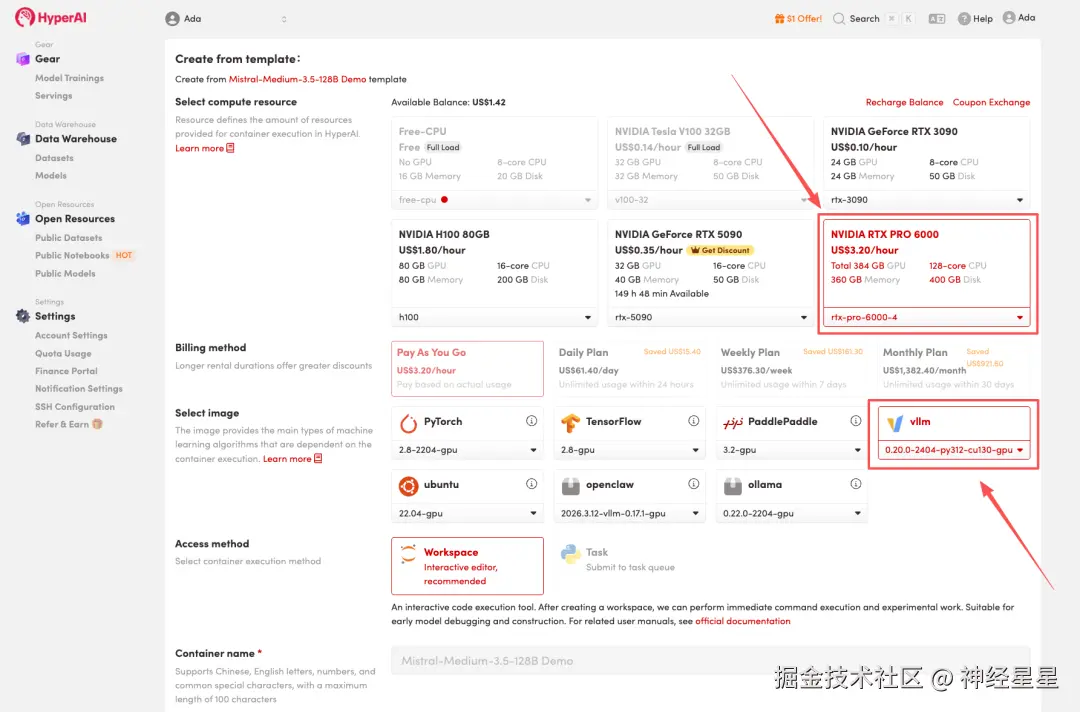Open the rtx-3090 dropdown
Image resolution: width=1080 pixels, height=712 pixels.
point(926,200)
